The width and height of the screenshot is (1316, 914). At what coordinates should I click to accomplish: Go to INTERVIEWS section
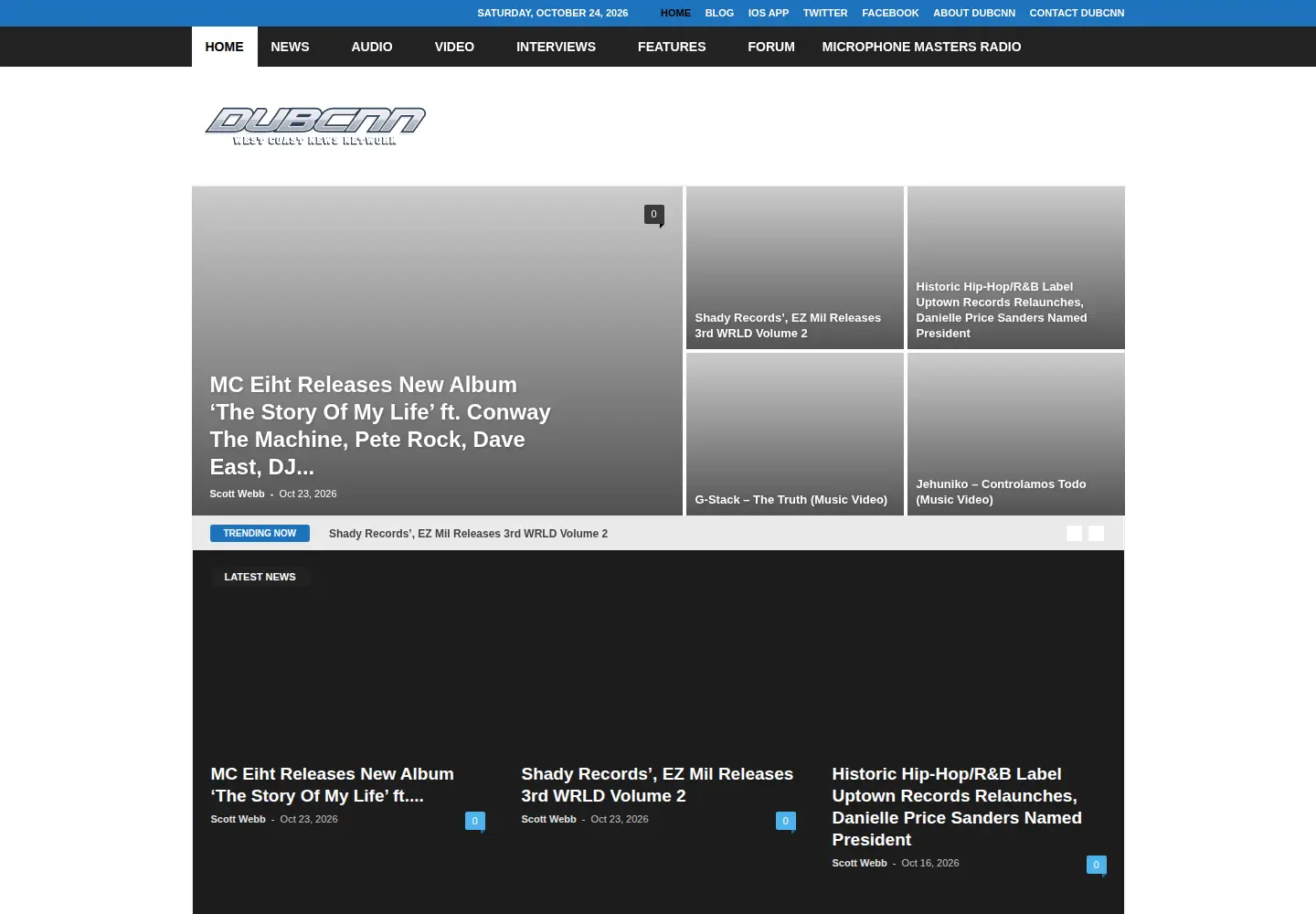click(x=556, y=47)
